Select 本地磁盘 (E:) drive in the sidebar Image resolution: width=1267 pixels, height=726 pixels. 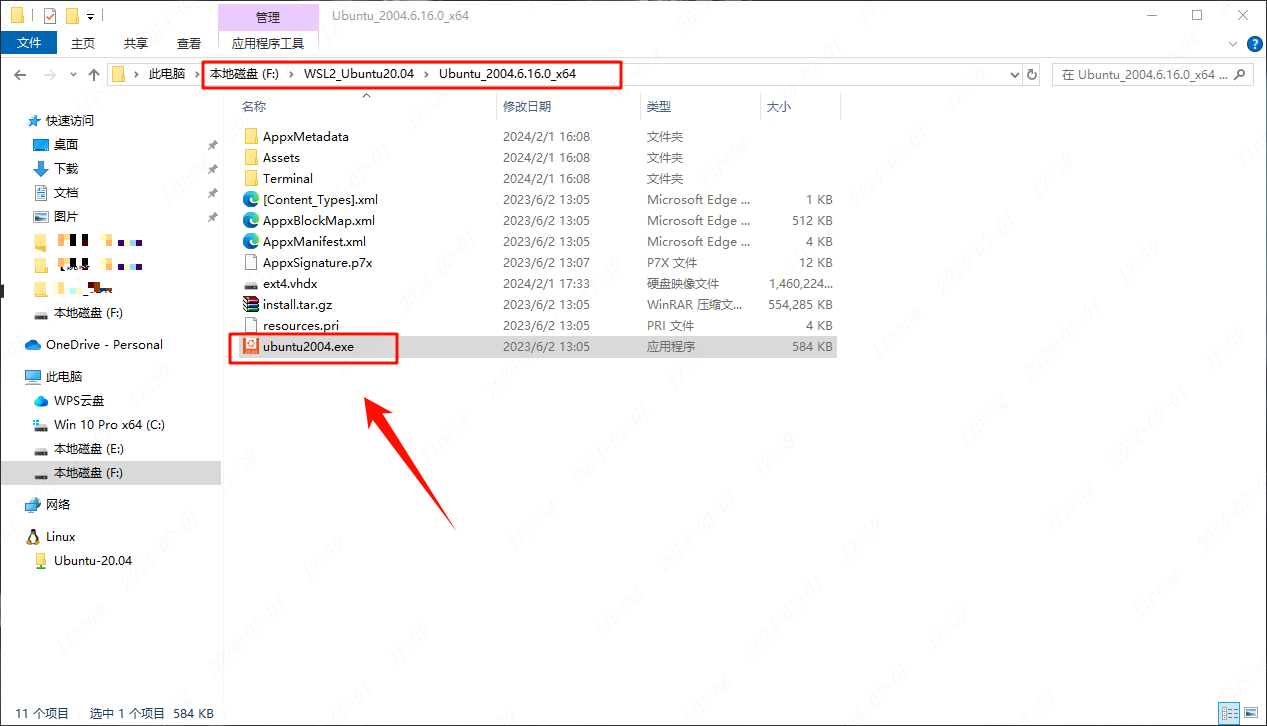coord(89,449)
